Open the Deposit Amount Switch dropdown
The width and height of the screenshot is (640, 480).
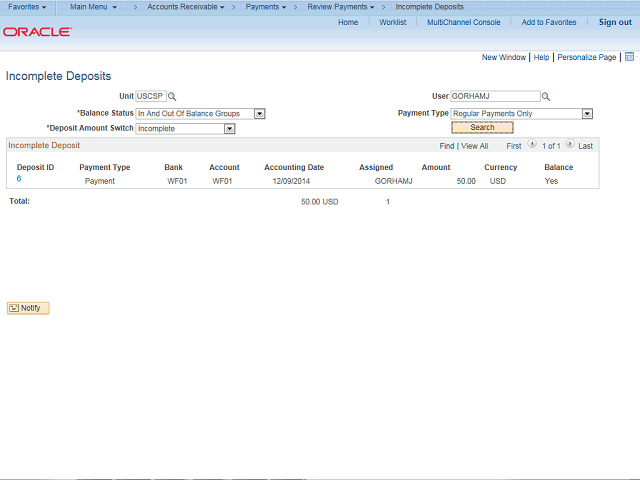point(185,129)
